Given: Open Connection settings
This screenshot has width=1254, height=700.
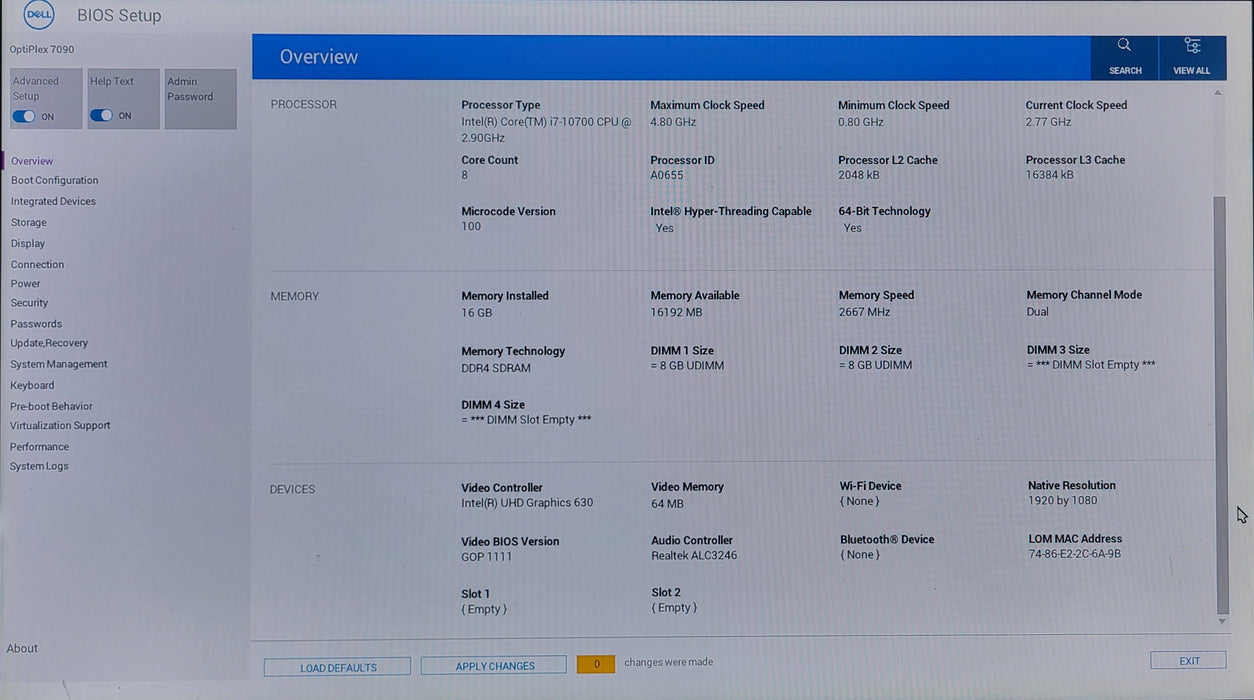Looking at the screenshot, I should (37, 265).
